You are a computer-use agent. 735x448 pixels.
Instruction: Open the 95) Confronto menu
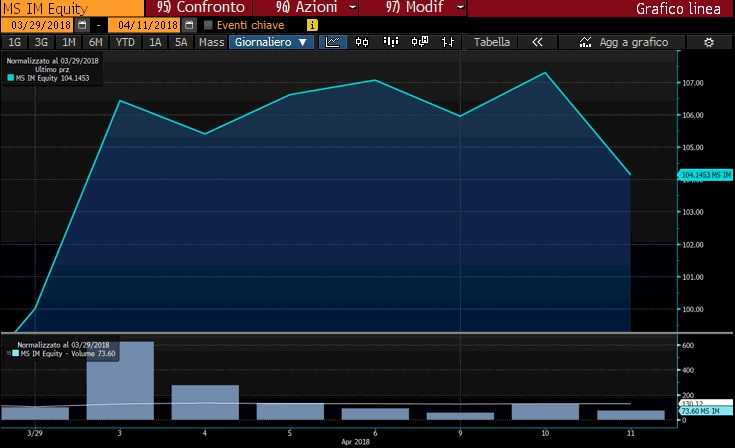200,7
